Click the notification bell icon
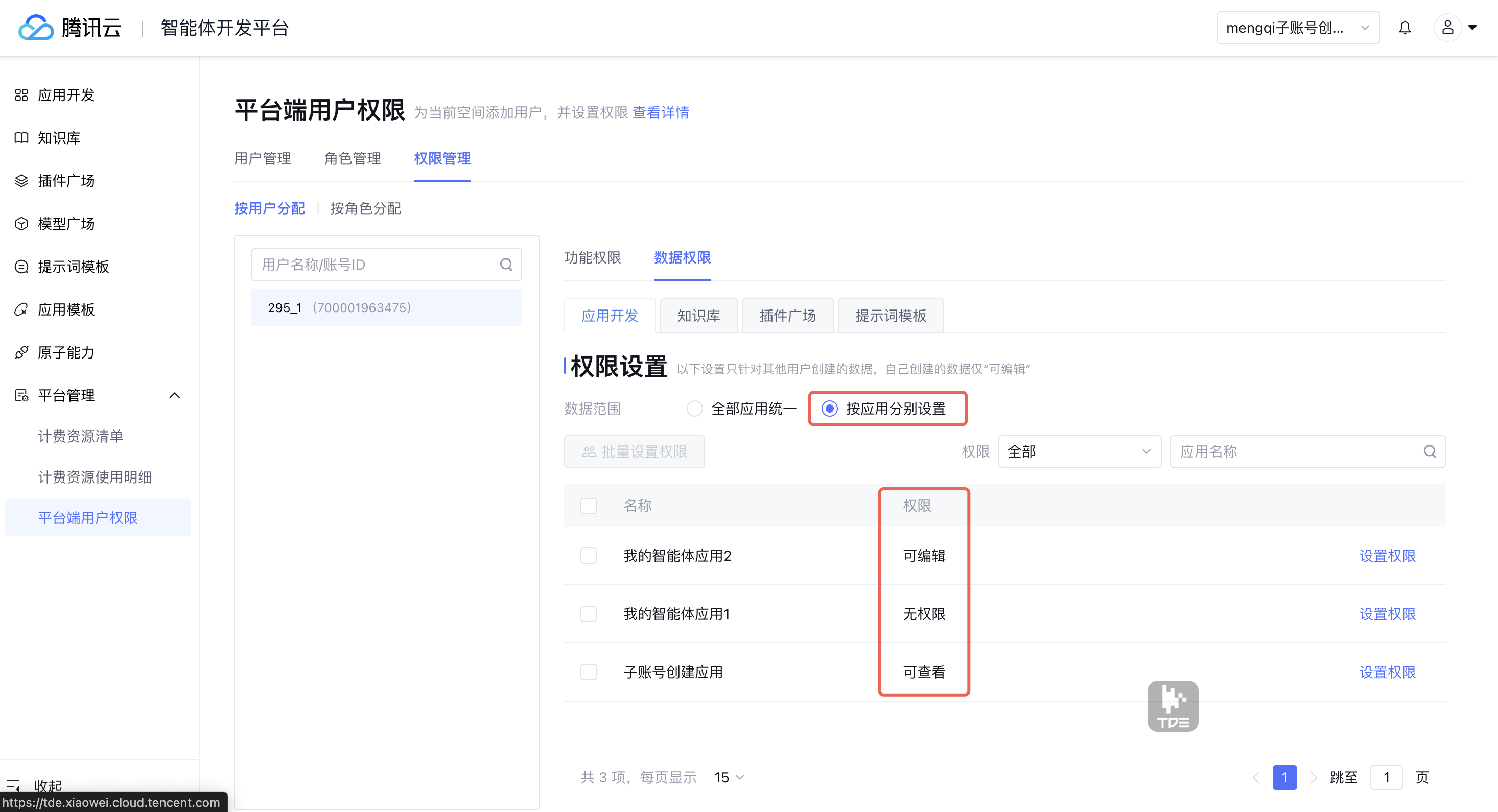Image resolution: width=1498 pixels, height=812 pixels. [1405, 27]
